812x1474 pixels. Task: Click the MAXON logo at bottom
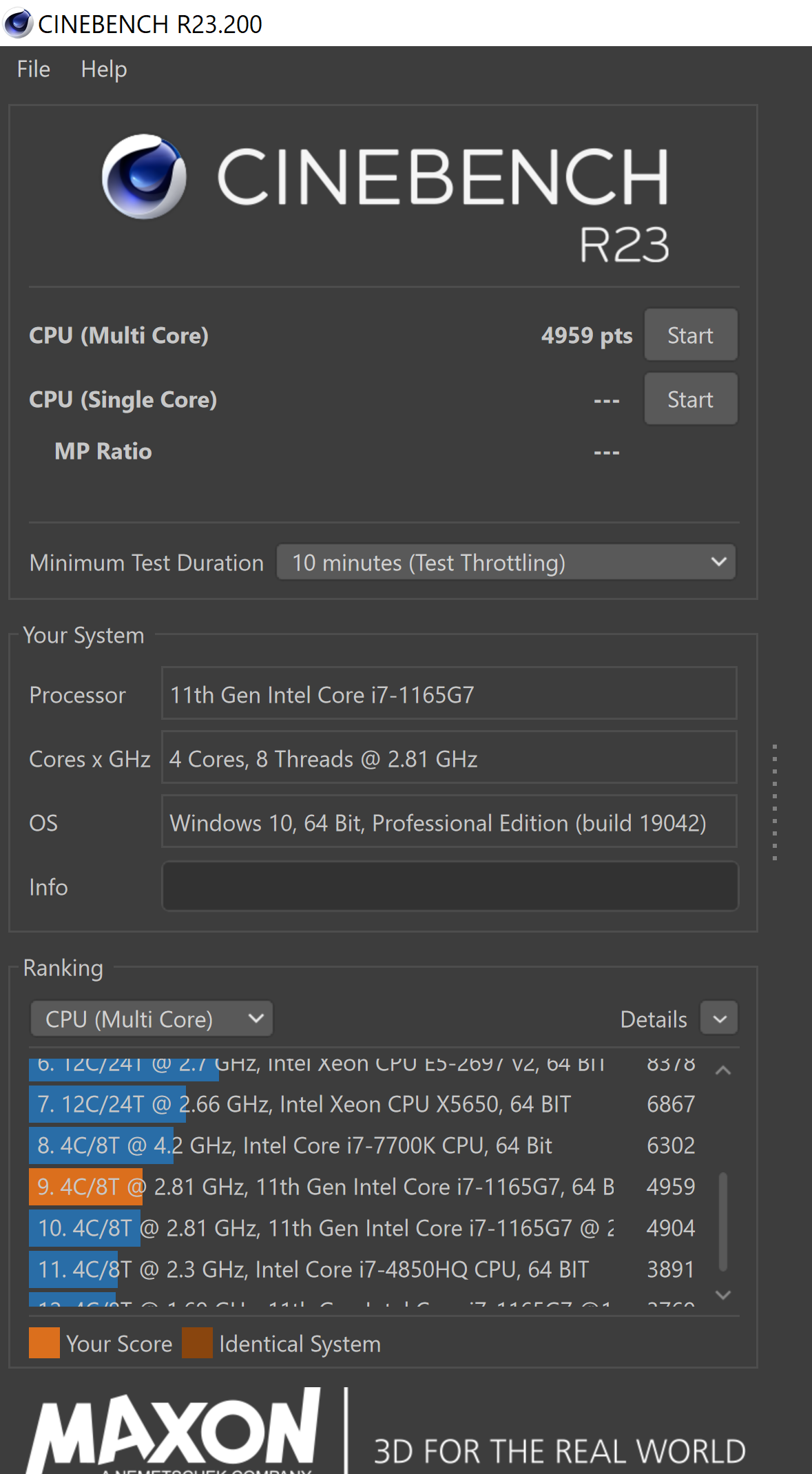[x=174, y=1431]
